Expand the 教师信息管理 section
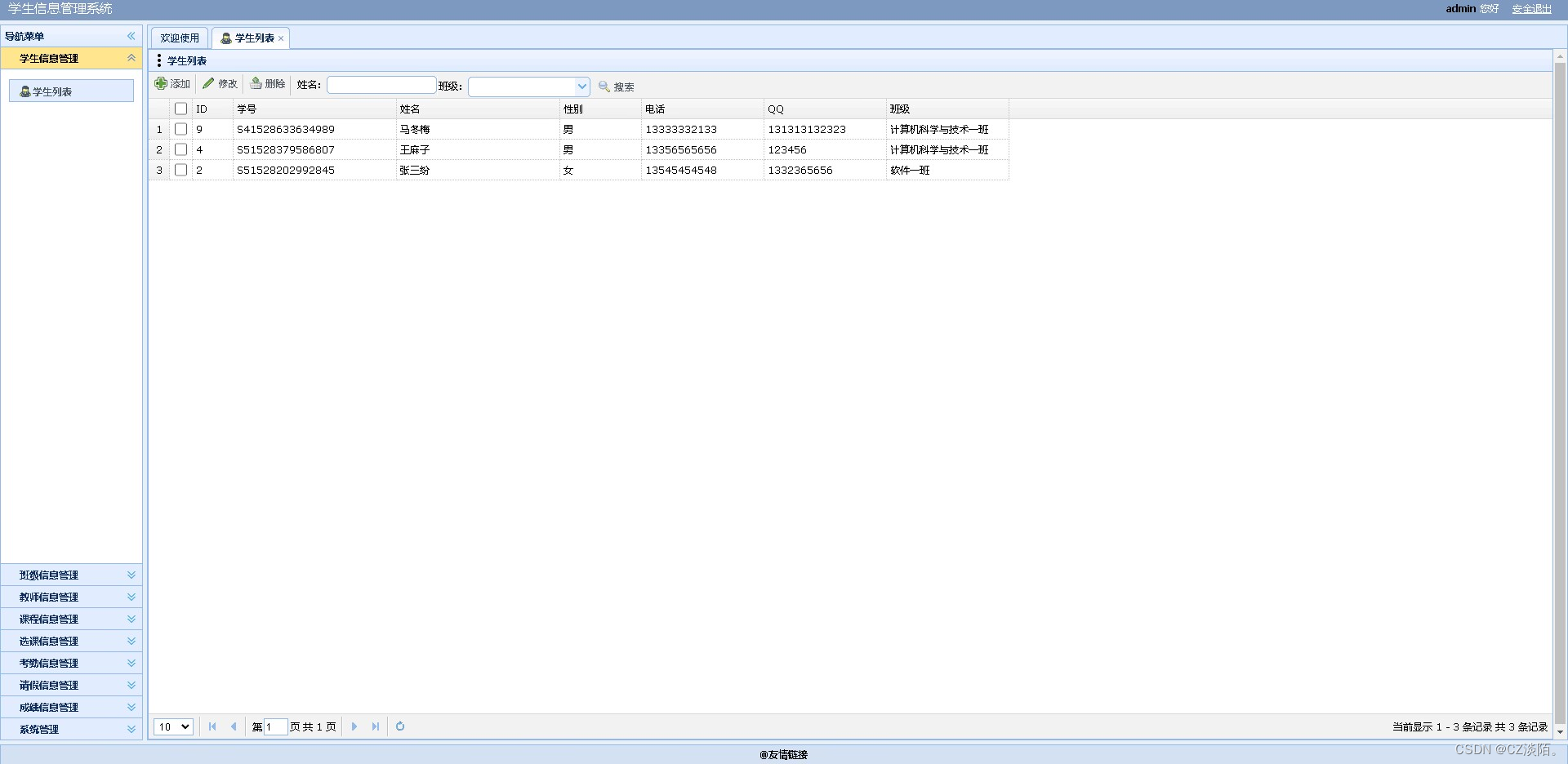The image size is (1568, 764). (131, 597)
